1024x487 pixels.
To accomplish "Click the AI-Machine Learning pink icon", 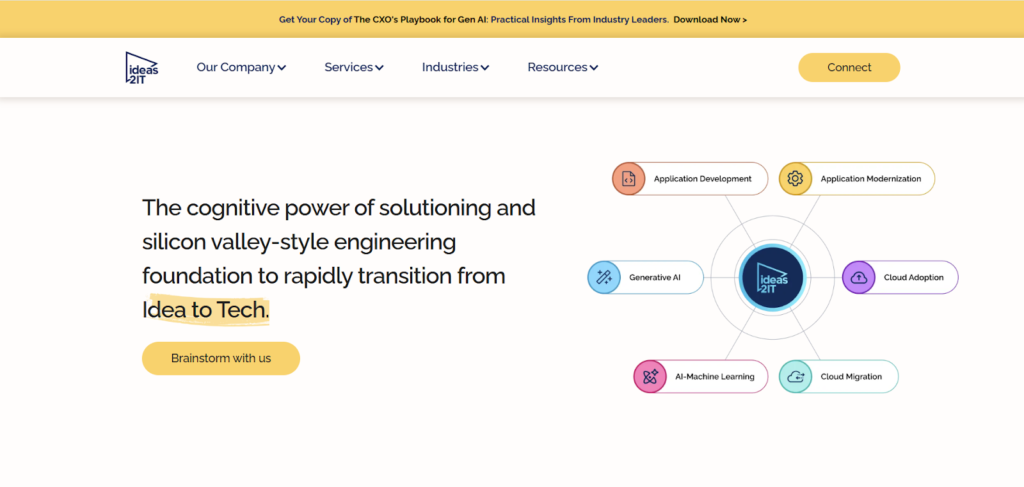I will point(650,377).
